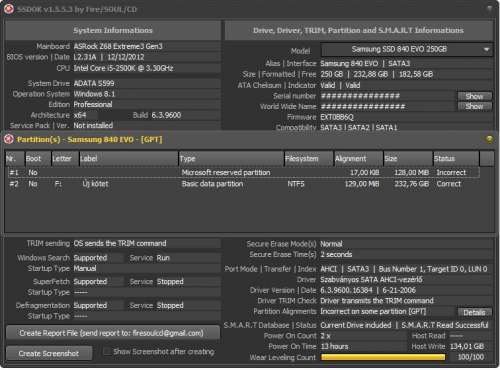
Task: Show the hidden World Wide Name
Action: (x=474, y=106)
